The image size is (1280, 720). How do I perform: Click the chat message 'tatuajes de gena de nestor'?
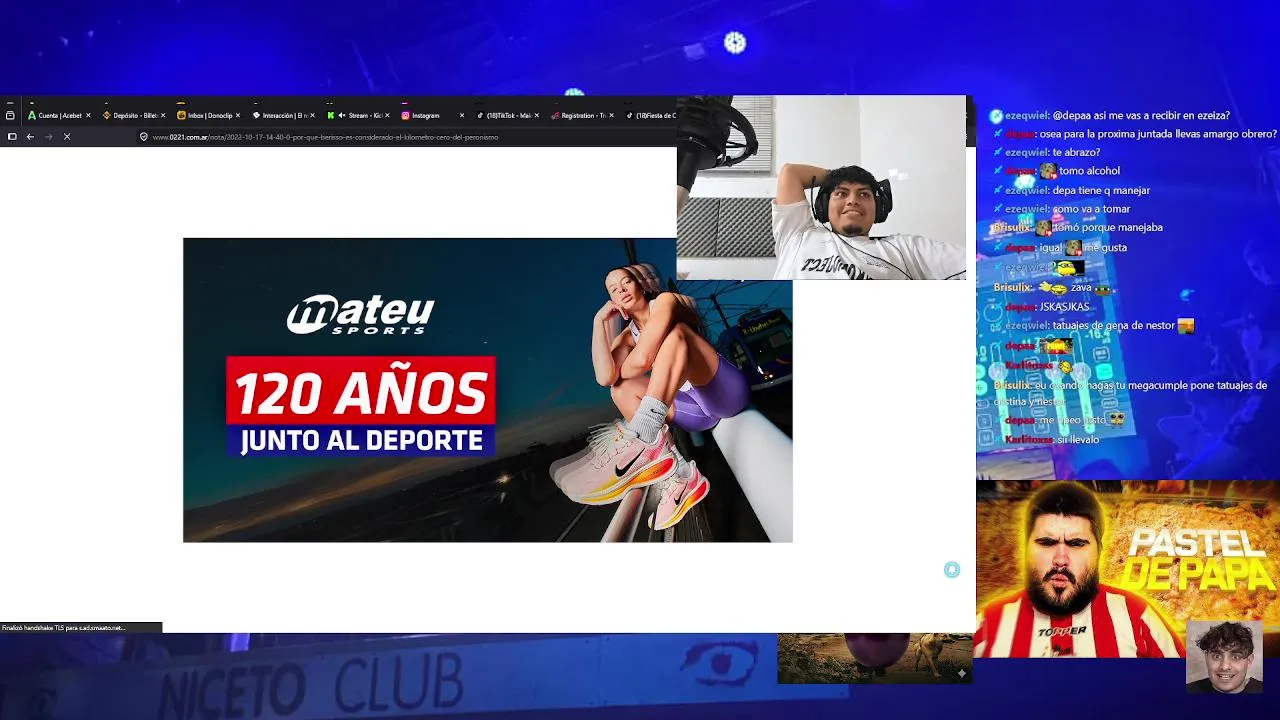click(x=1113, y=325)
